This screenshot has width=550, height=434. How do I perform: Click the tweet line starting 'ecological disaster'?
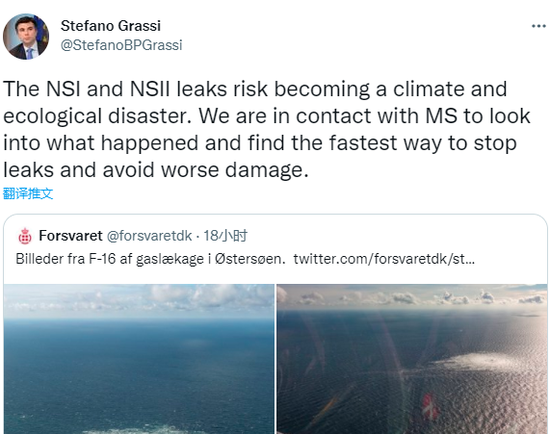click(267, 116)
